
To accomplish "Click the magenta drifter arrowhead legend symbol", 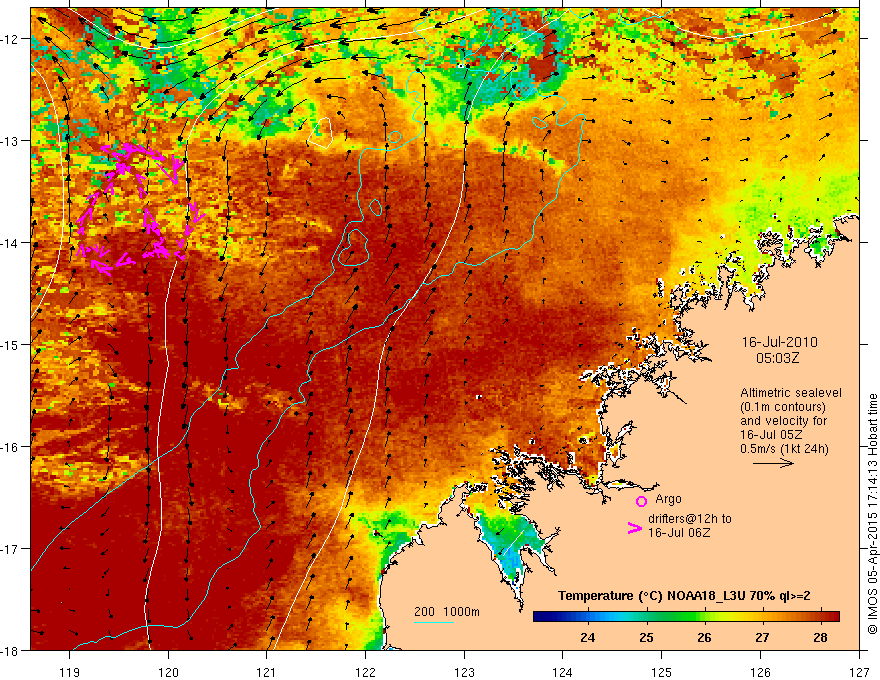I will pos(634,528).
